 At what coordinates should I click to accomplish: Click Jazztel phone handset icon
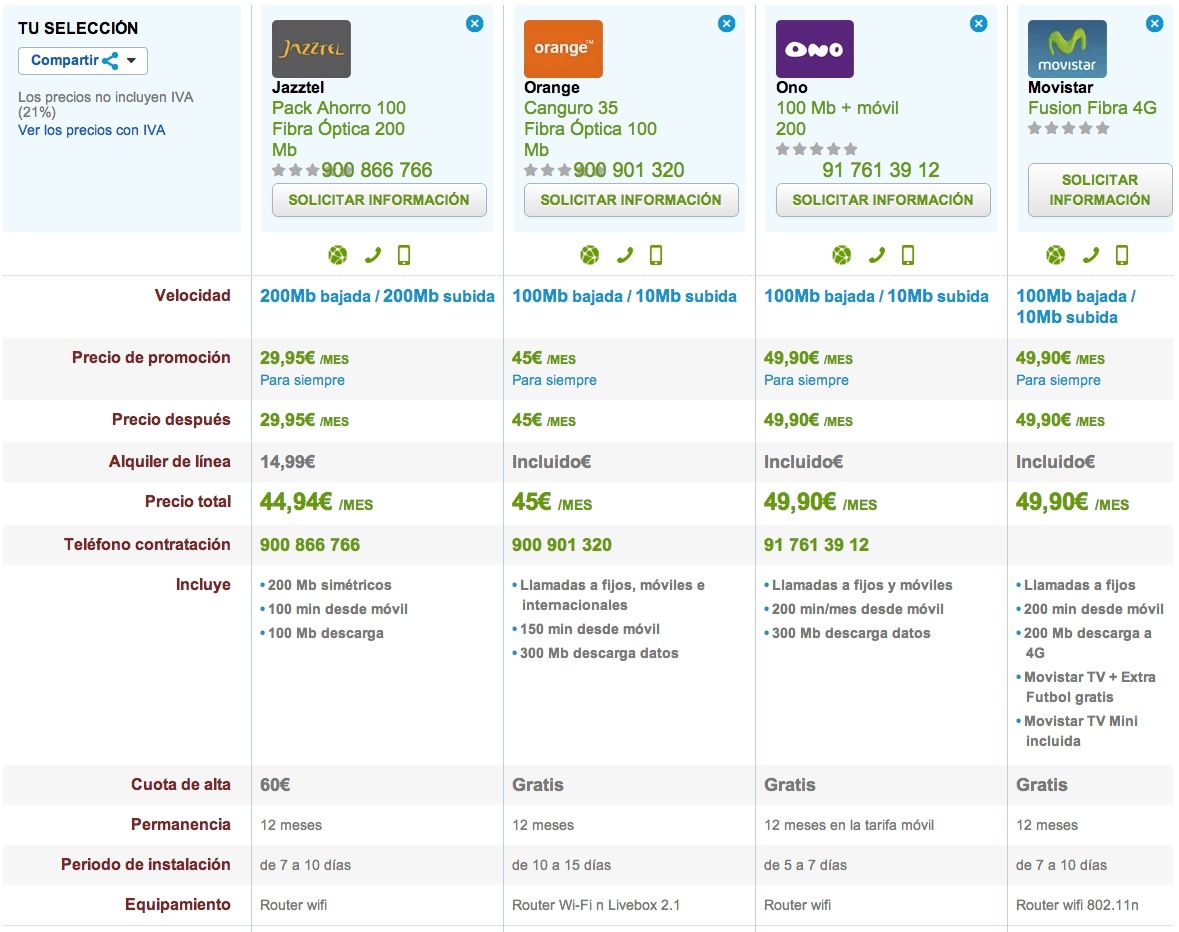pos(373,256)
